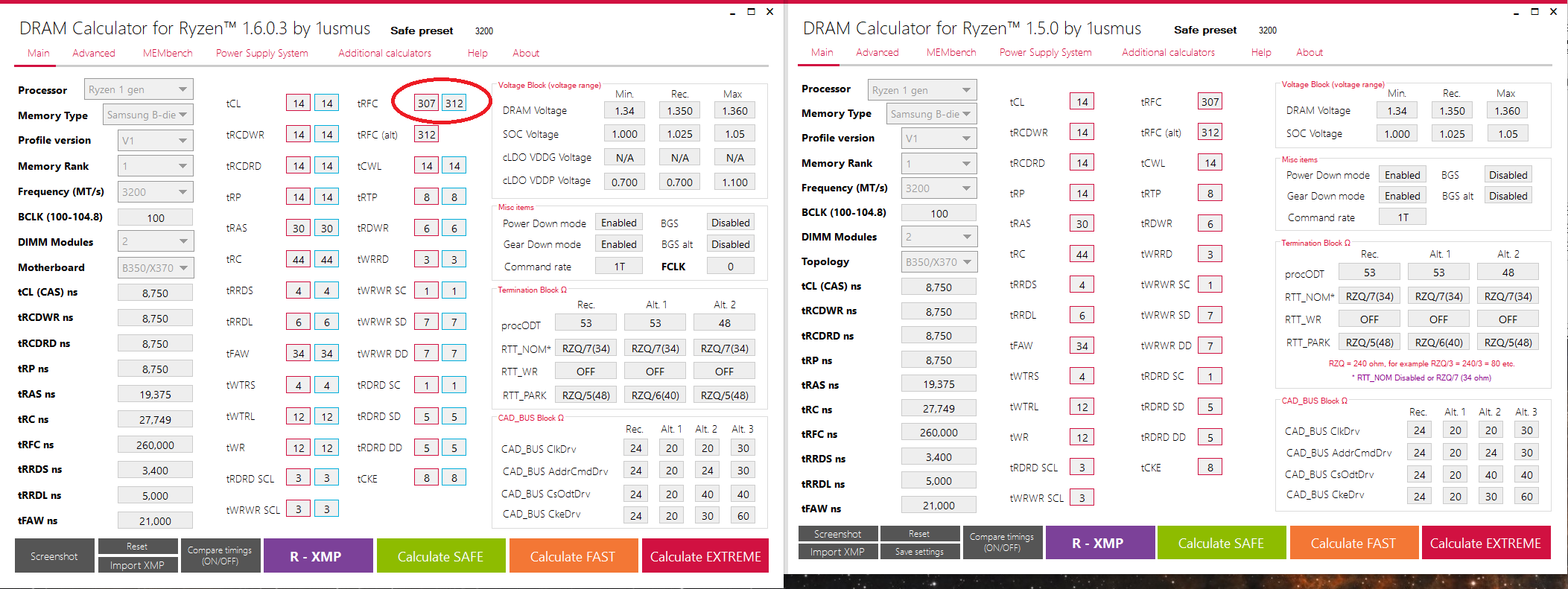Click Calculate SAFE in 1.6.0.3 window

click(x=440, y=556)
